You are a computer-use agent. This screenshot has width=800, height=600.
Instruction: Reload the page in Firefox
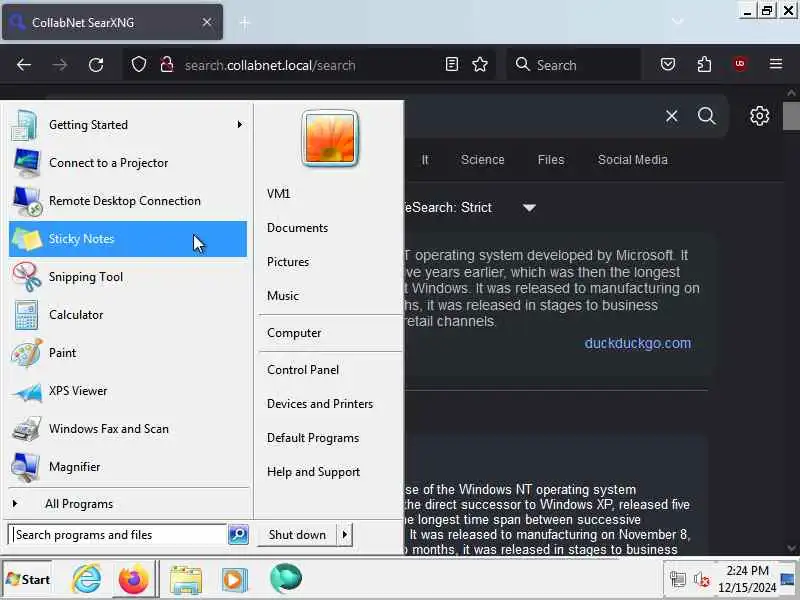click(x=96, y=65)
